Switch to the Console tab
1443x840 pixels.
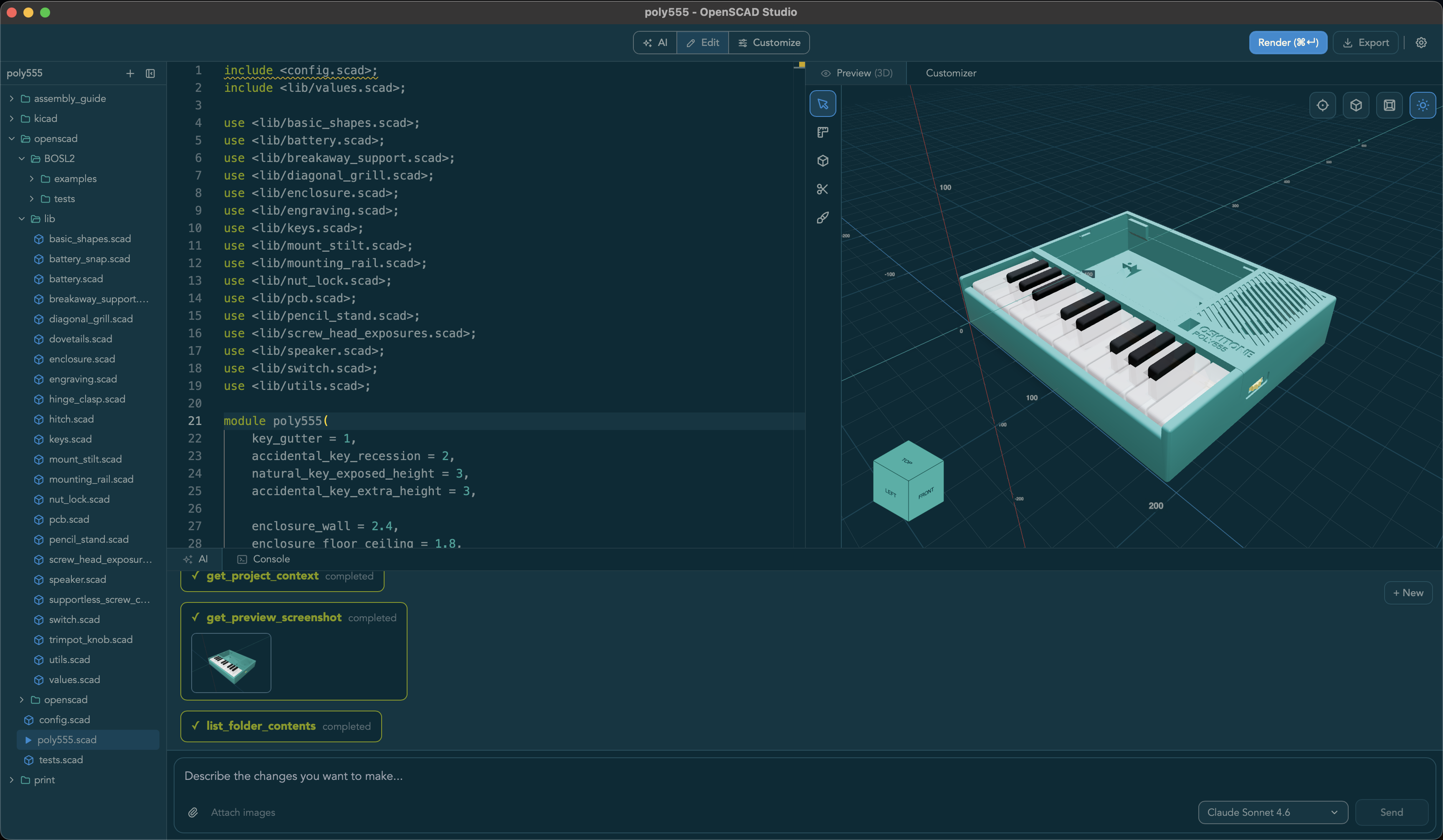pyautogui.click(x=264, y=559)
